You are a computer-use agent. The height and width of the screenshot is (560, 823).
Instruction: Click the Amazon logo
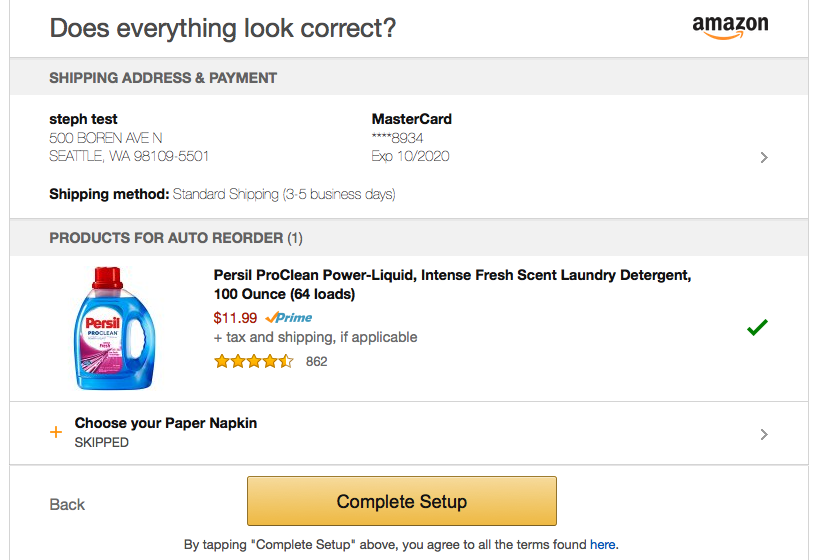pos(730,27)
